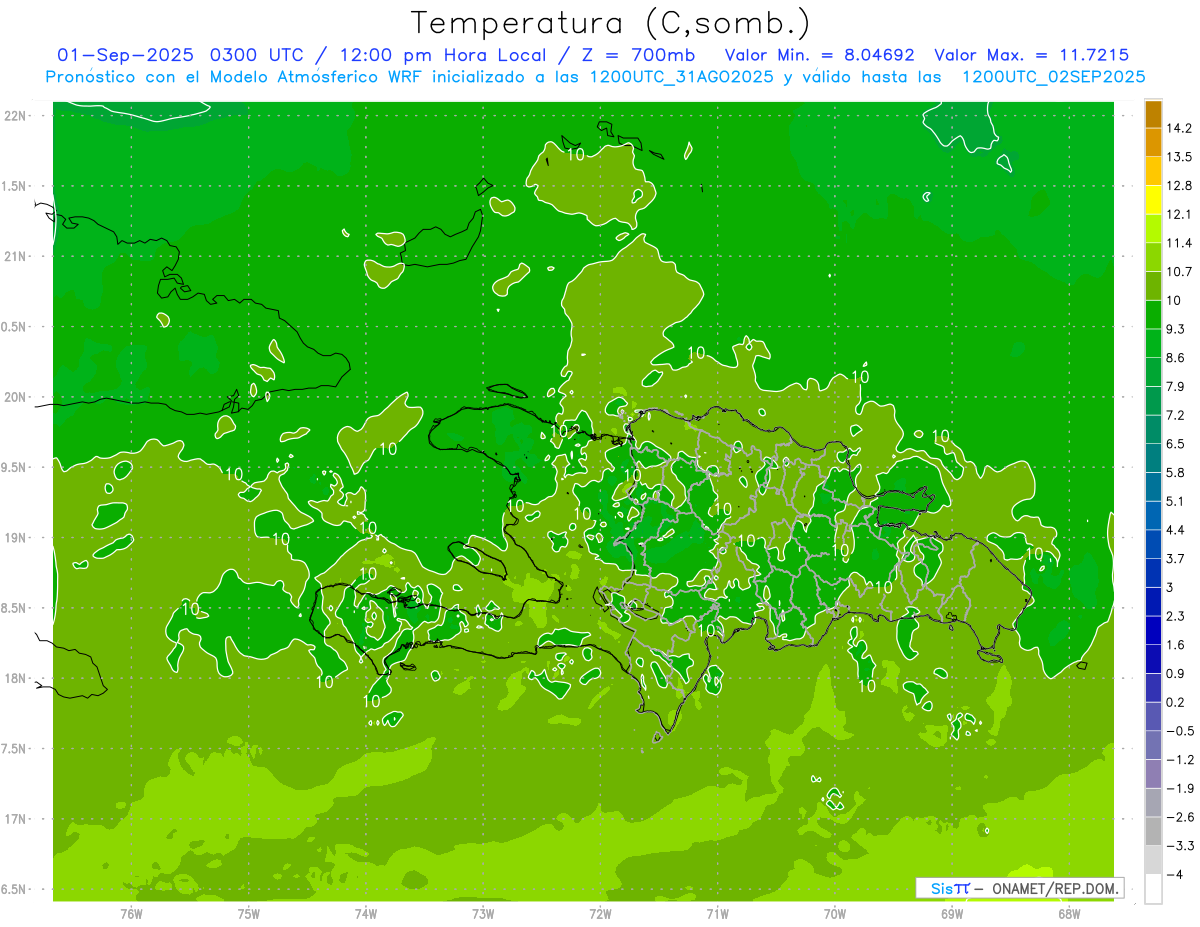Click the 17N latitude axis label
Screen dimensions: 1200x927
pos(16,819)
